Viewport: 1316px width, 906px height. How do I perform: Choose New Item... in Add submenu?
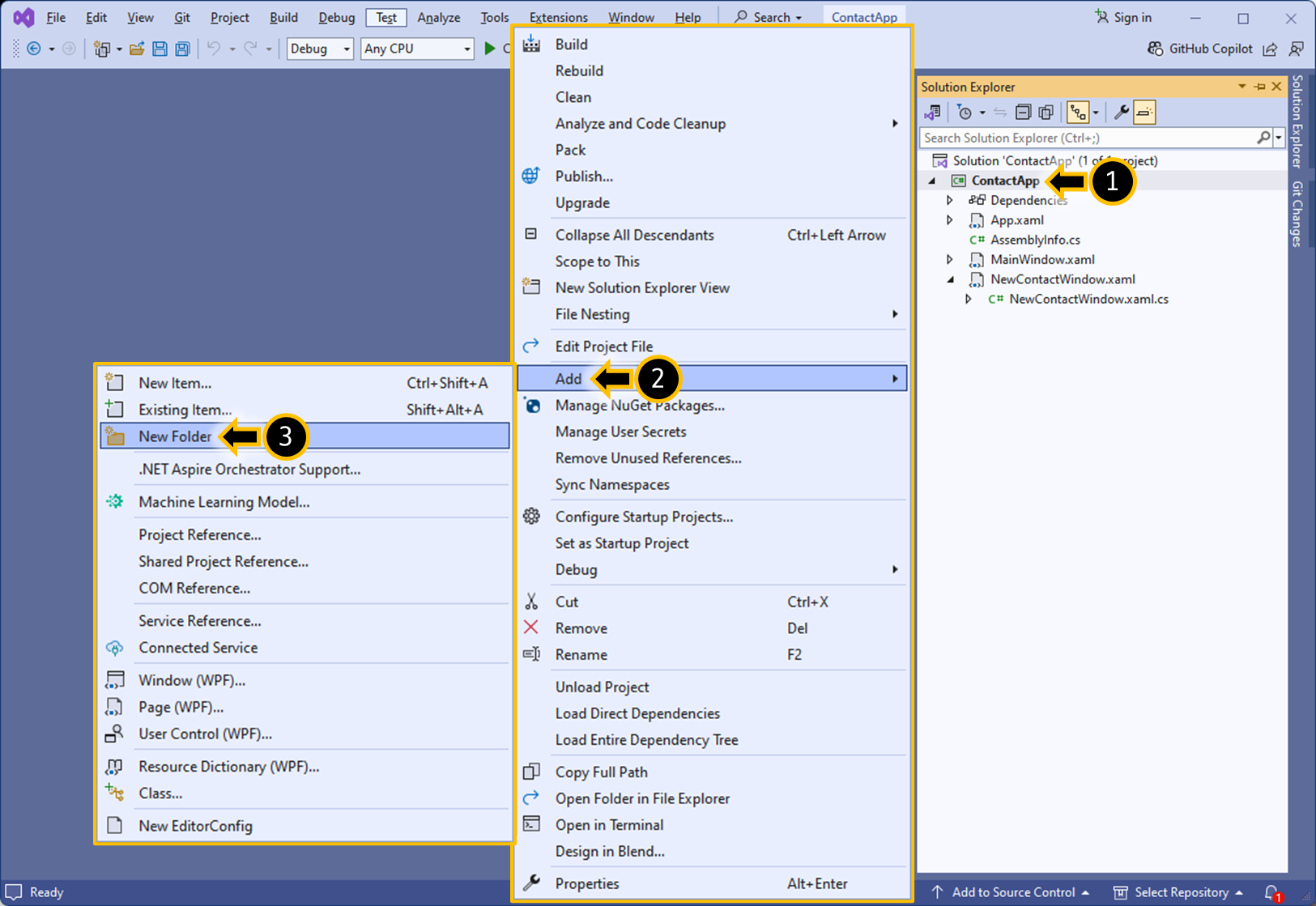[305, 383]
